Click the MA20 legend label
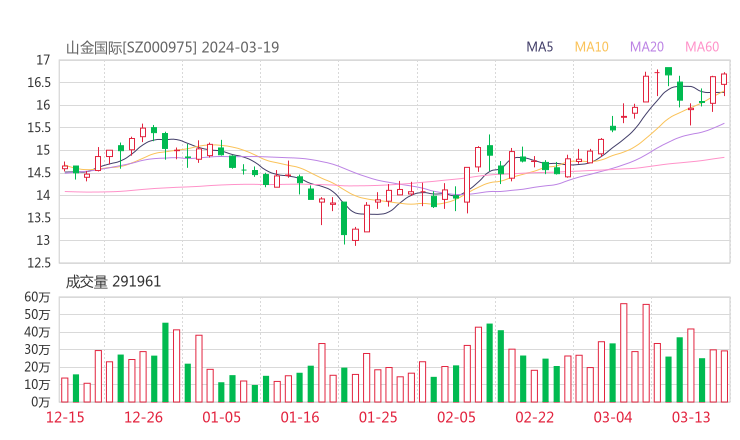Image resolution: width=740 pixels, height=440 pixels. pos(647,47)
